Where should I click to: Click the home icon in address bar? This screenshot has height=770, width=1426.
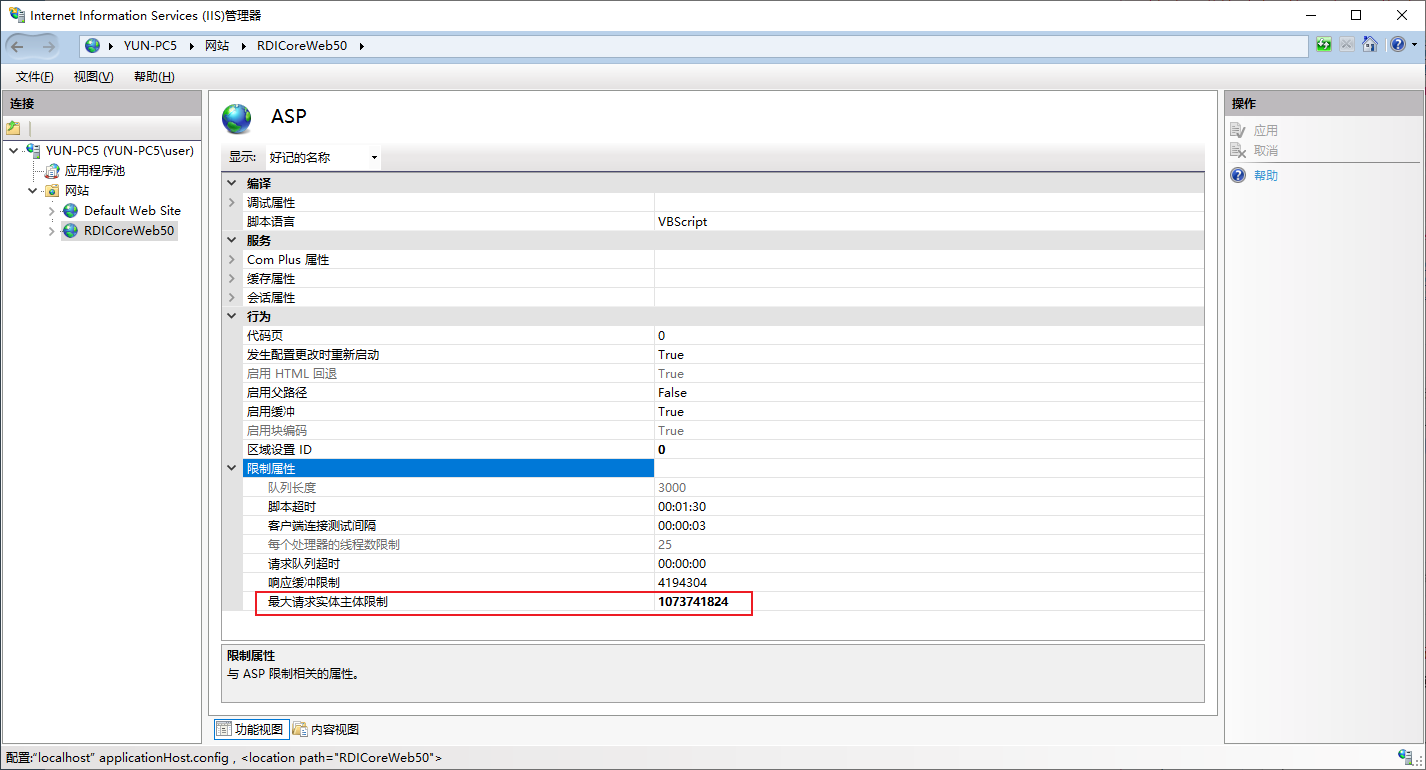tap(1370, 45)
